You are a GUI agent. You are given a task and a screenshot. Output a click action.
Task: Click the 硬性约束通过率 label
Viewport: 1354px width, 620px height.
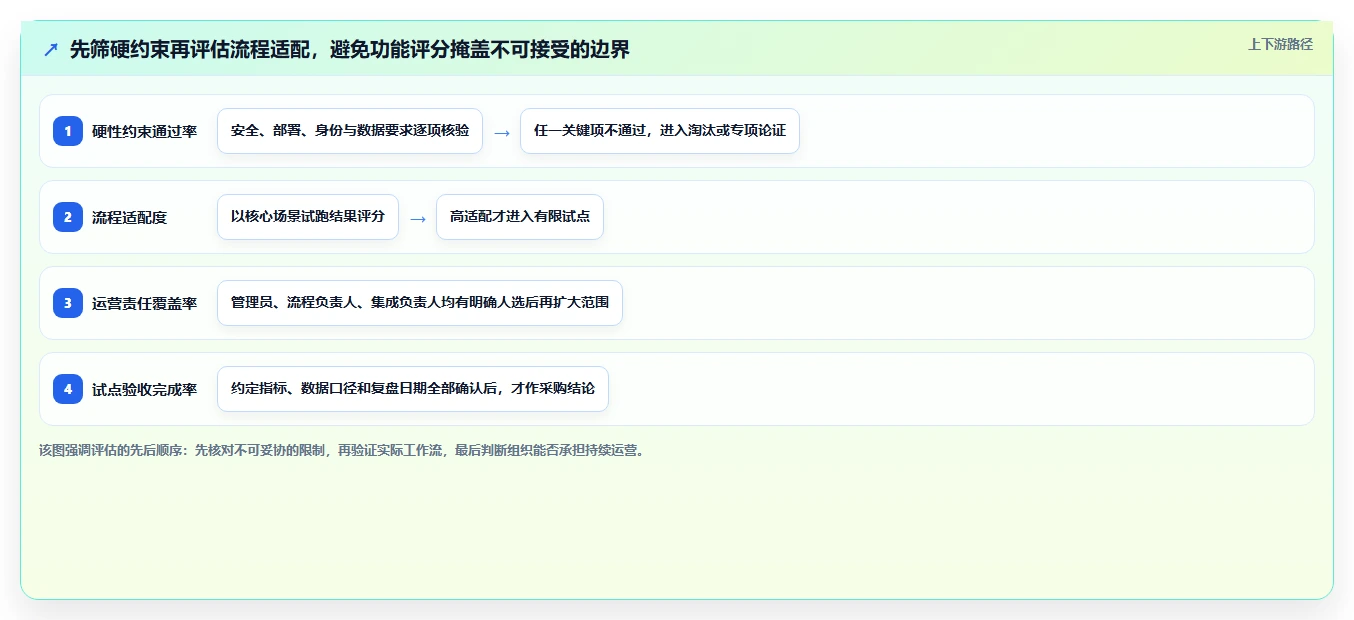(145, 131)
